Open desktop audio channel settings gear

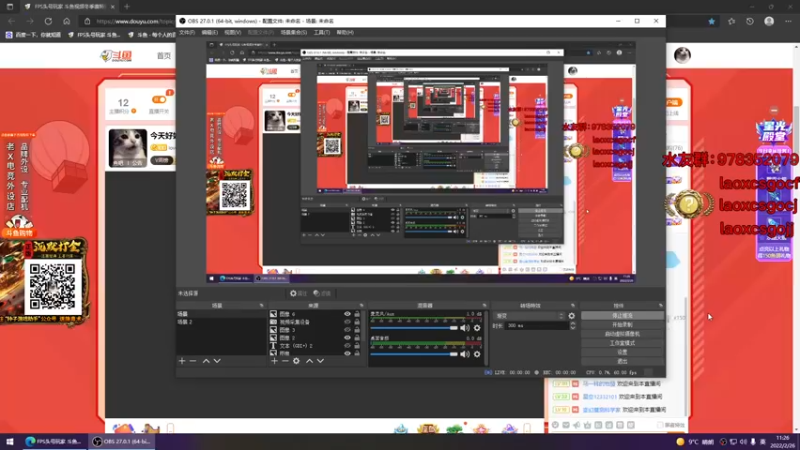pos(477,354)
